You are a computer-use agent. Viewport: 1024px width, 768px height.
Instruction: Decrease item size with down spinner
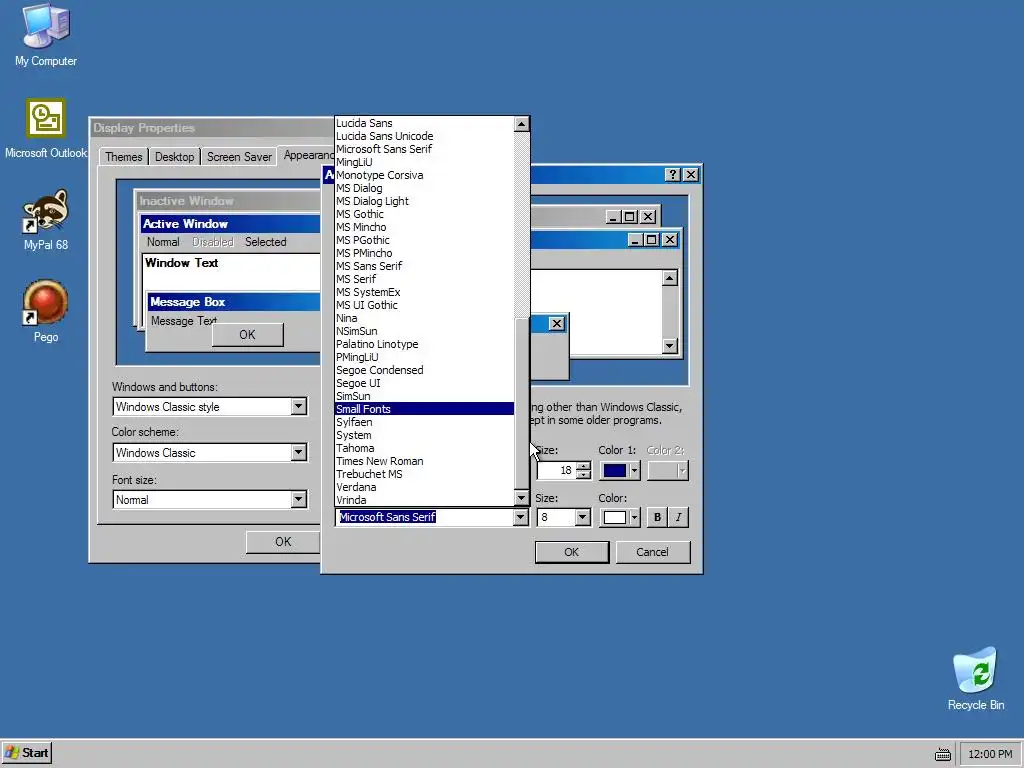pyautogui.click(x=584, y=475)
